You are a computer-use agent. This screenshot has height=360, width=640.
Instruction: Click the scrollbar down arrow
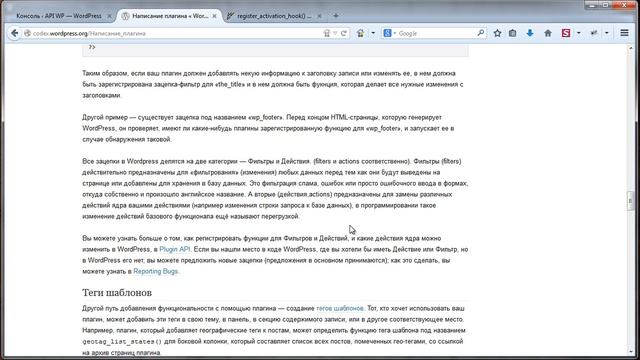click(630, 351)
